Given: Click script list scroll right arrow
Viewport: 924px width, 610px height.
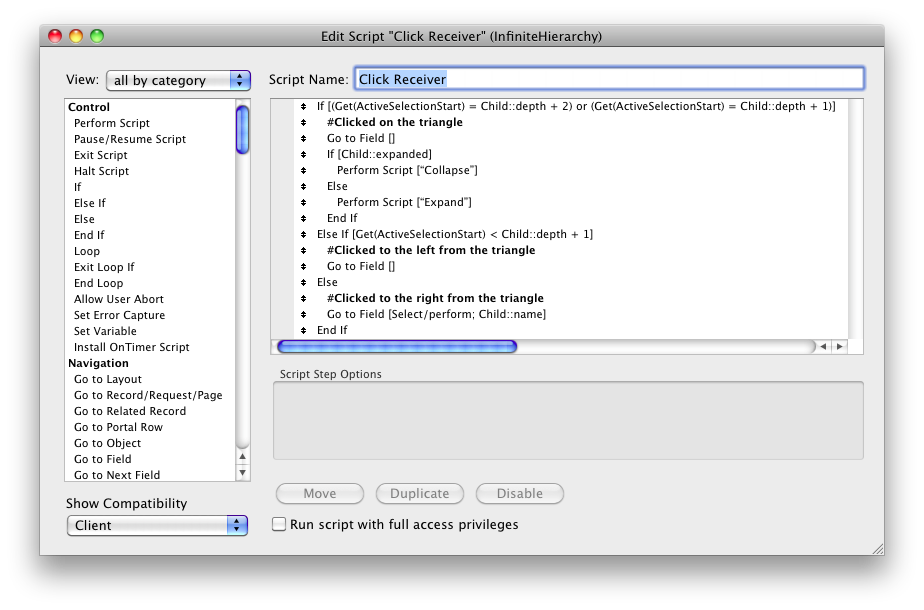Looking at the screenshot, I should [x=839, y=347].
